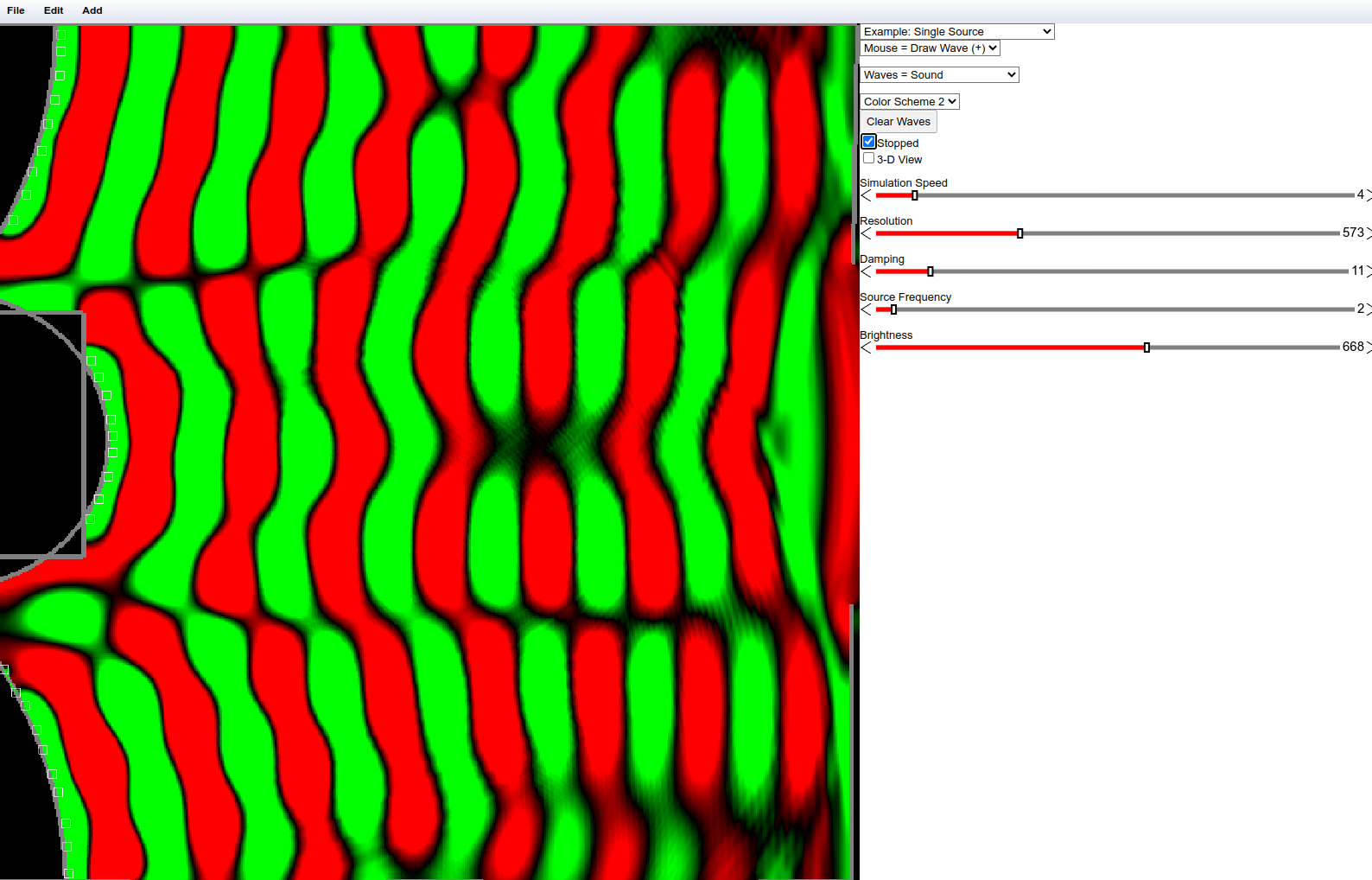Click the Simulation Speed value 4
Image resolution: width=1372 pixels, height=880 pixels.
pyautogui.click(x=1360, y=194)
